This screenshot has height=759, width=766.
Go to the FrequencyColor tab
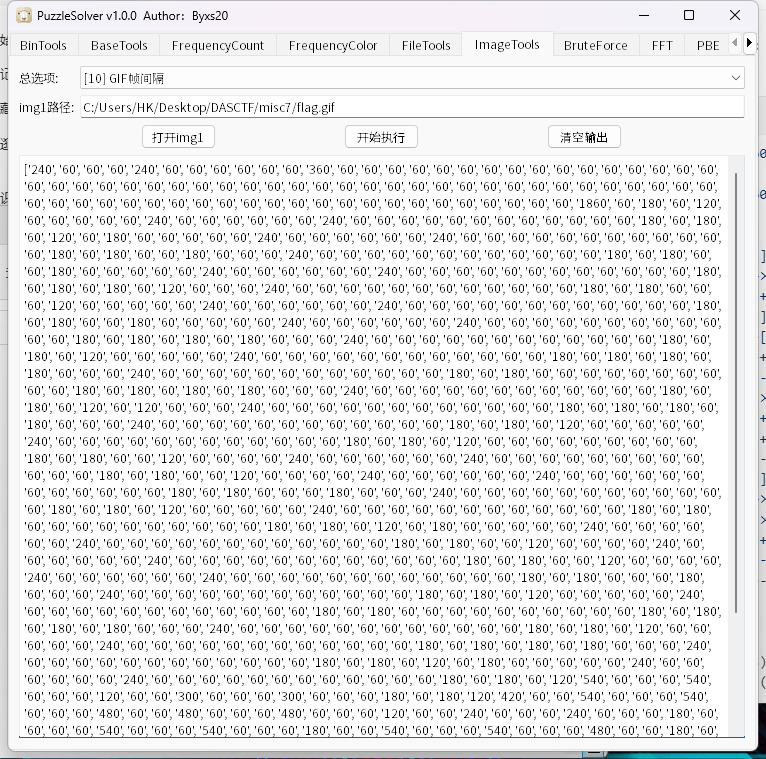(333, 45)
